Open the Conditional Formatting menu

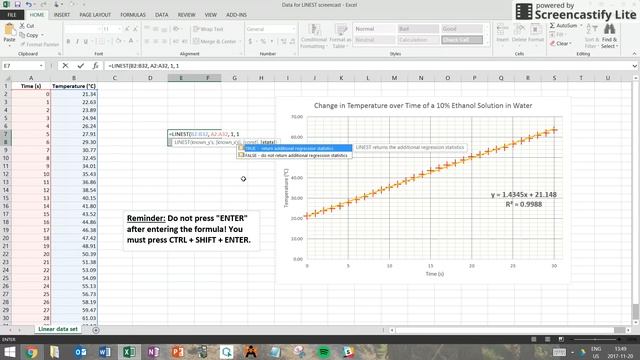[x=313, y=36]
